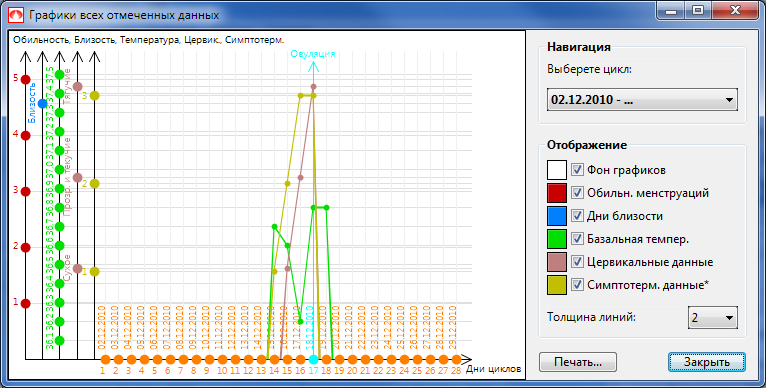Screen dimensions: 766x388
Task: Change the olive symptothermal color swatch
Action: coord(557,285)
